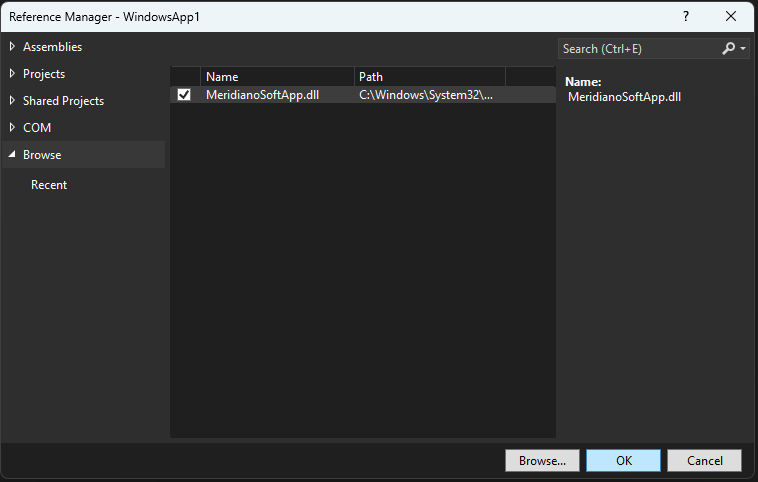Click the Browse... button
Image resolution: width=758 pixels, height=482 pixels.
pyautogui.click(x=542, y=461)
